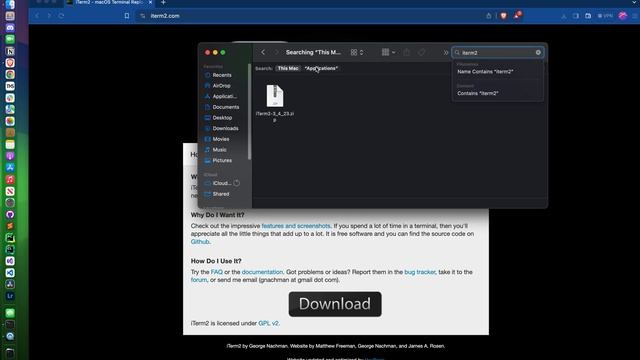The width and height of the screenshot is (640, 360).
Task: Open Lightroom from the Dock
Action: click(x=10, y=296)
